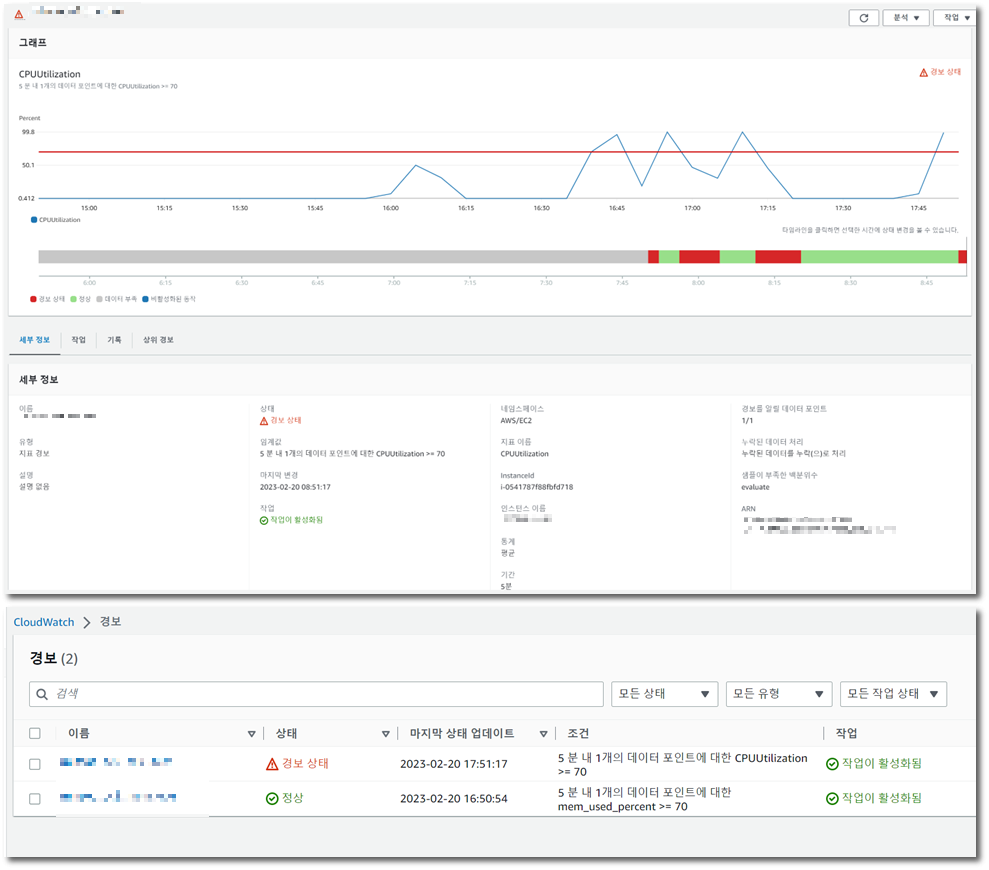
Task: Open the 모든 상태 filter dropdown
Action: pos(664,694)
